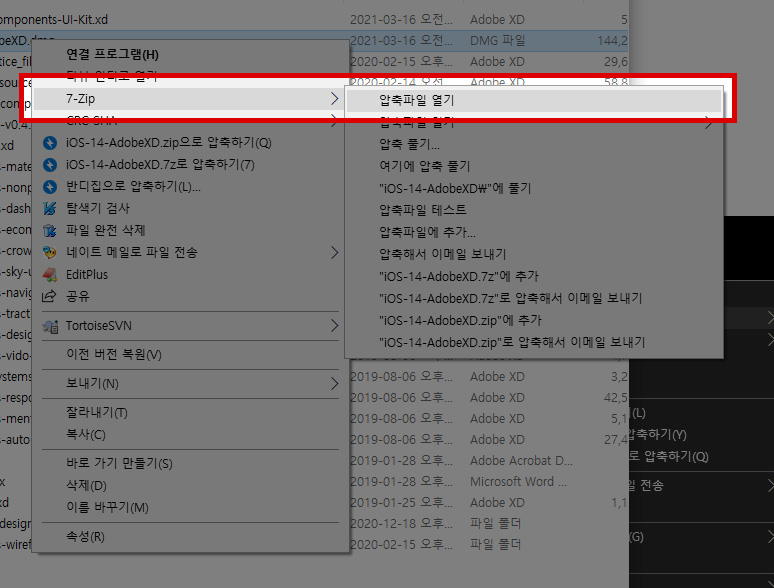The image size is (774, 588).
Task: Expand arrow next to 네이트 메일로 파일 전송
Action: 335,252
